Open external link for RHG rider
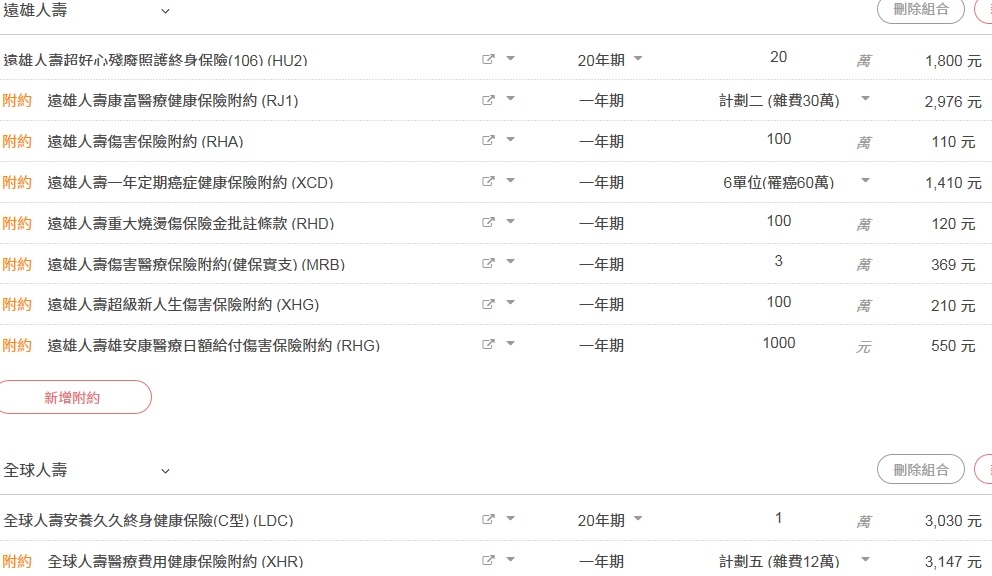Screen dimensions: 992x576 tap(488, 345)
